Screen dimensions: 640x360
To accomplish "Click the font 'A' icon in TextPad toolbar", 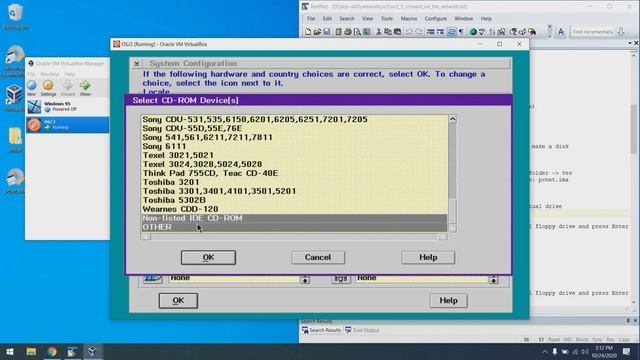I will pos(561,32).
